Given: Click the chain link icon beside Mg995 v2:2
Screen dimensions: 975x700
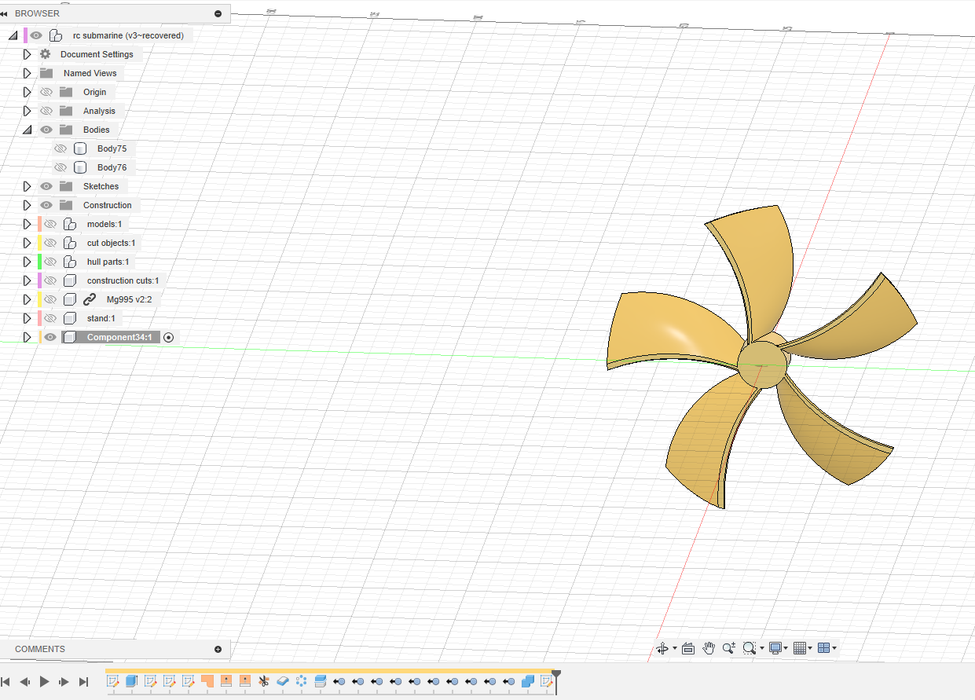Looking at the screenshot, I should pyautogui.click(x=90, y=300).
